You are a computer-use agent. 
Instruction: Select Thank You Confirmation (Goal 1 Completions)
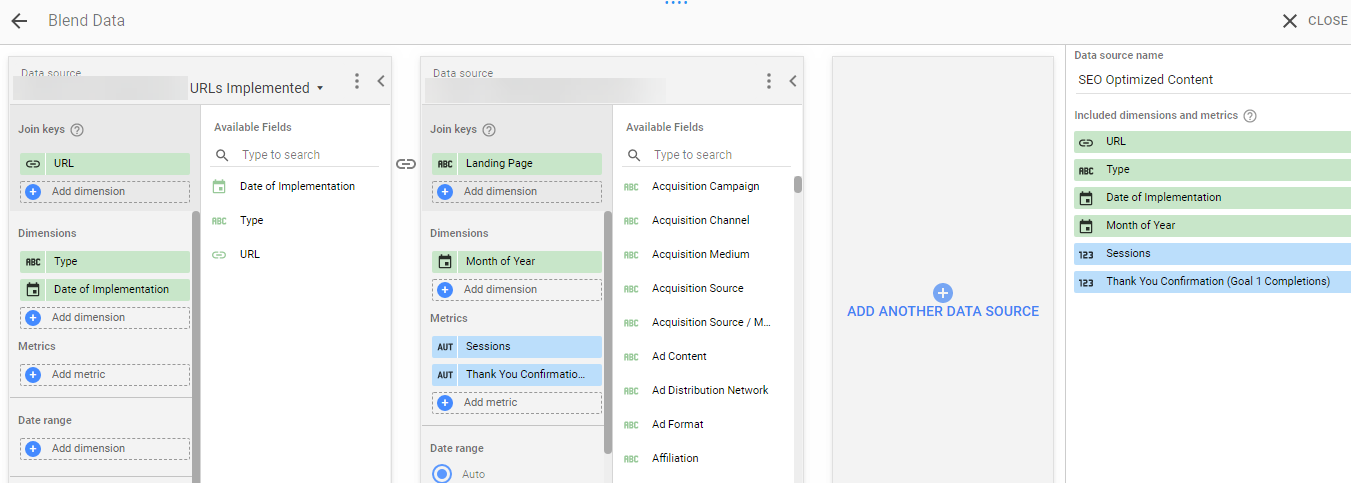[x=1213, y=282]
